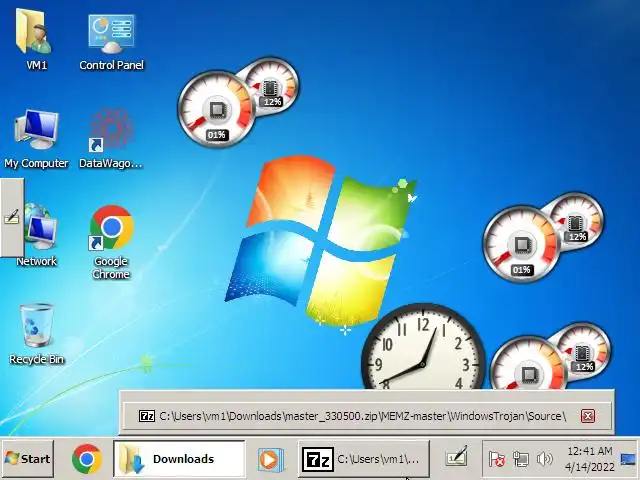Select the Recycle Bin icon
Image resolution: width=640 pixels, height=480 pixels.
pyautogui.click(x=36, y=334)
